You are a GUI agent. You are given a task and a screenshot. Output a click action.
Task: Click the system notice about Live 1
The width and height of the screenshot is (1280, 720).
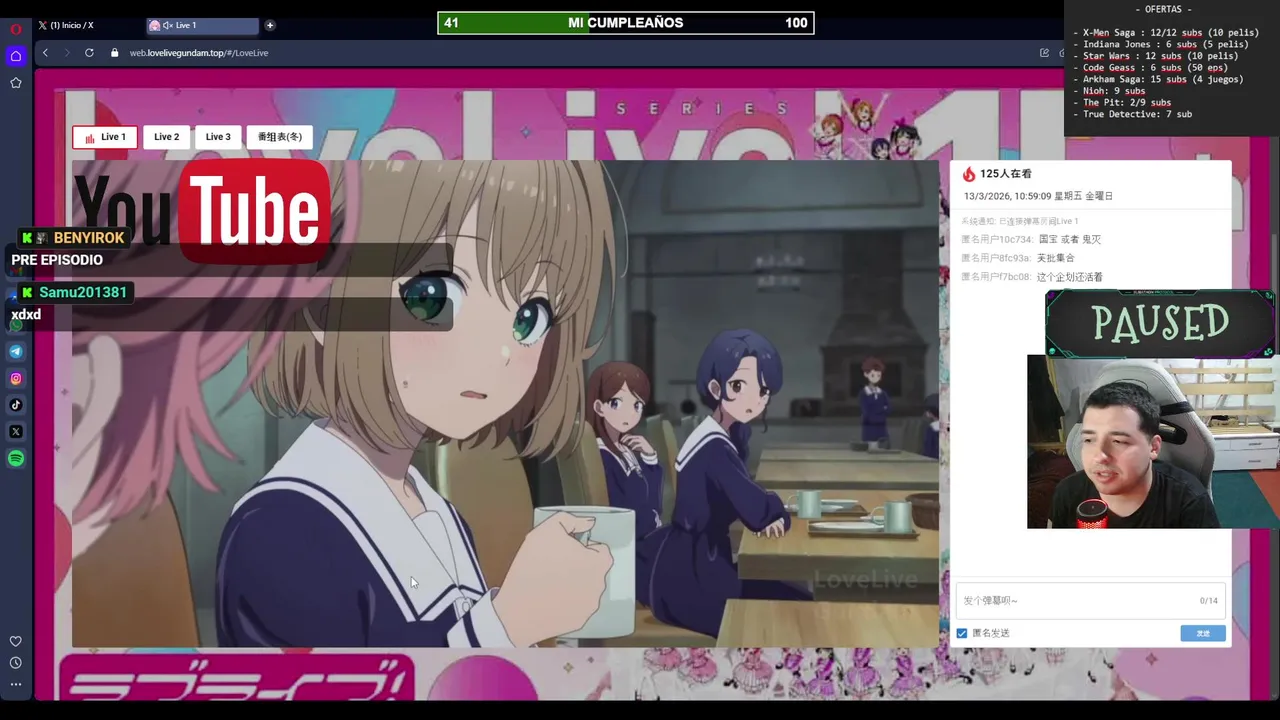click(x=1020, y=221)
